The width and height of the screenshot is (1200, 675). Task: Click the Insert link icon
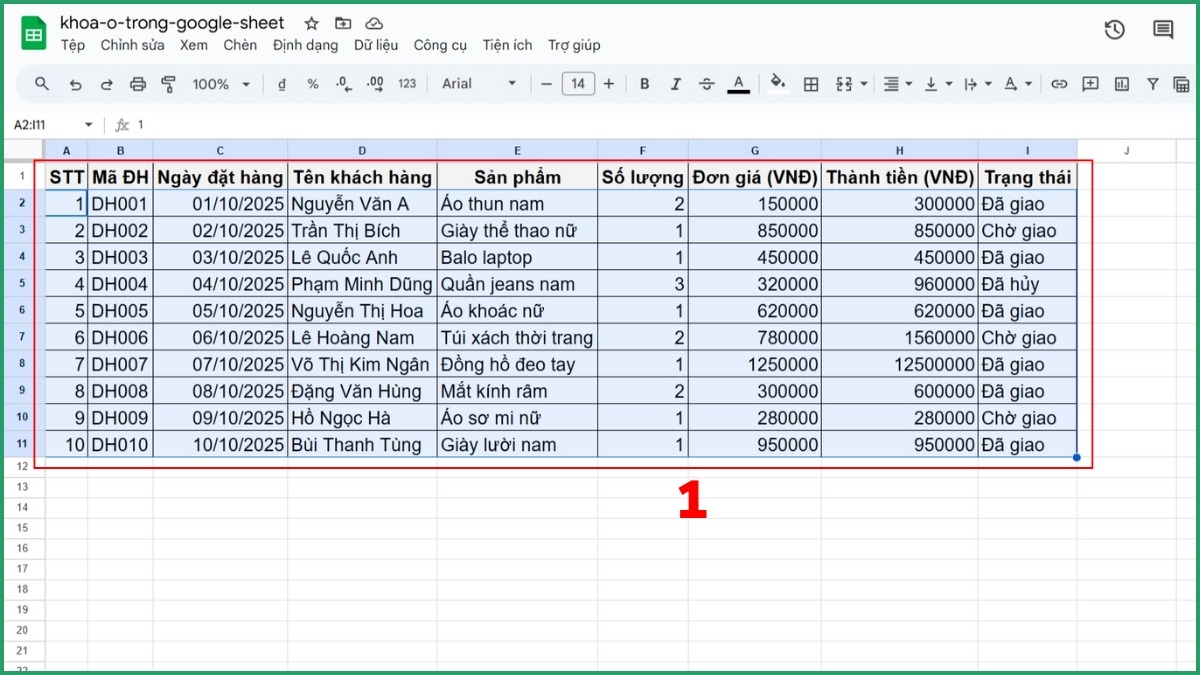coord(1059,84)
